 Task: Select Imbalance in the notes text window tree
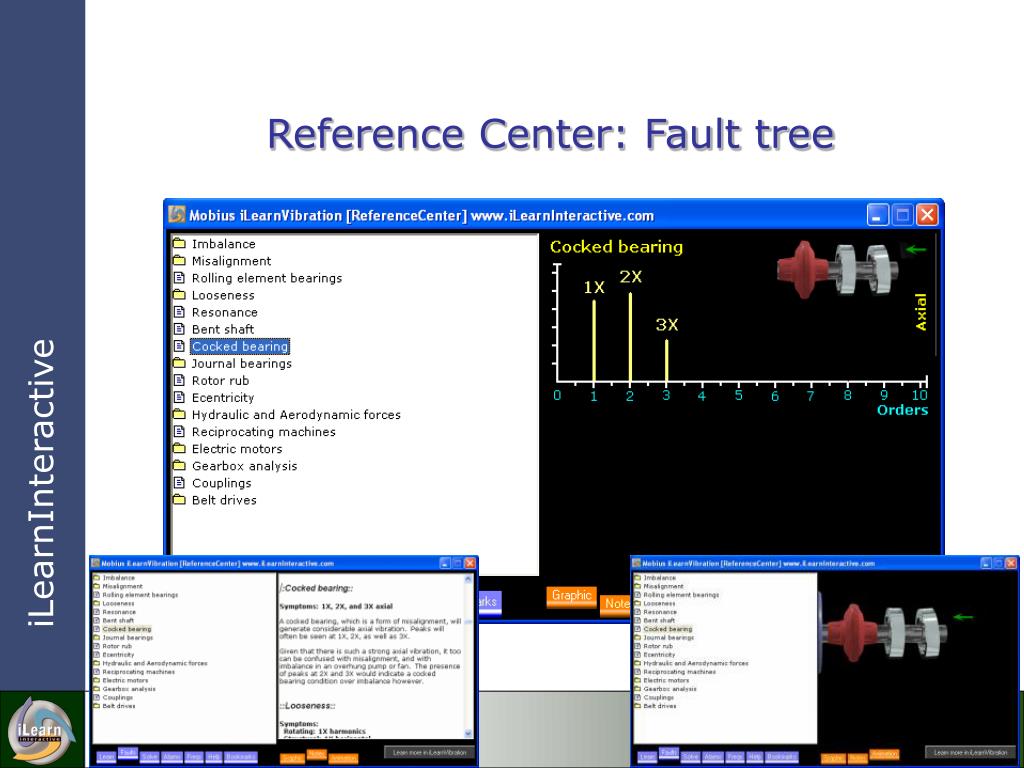pyautogui.click(x=119, y=578)
